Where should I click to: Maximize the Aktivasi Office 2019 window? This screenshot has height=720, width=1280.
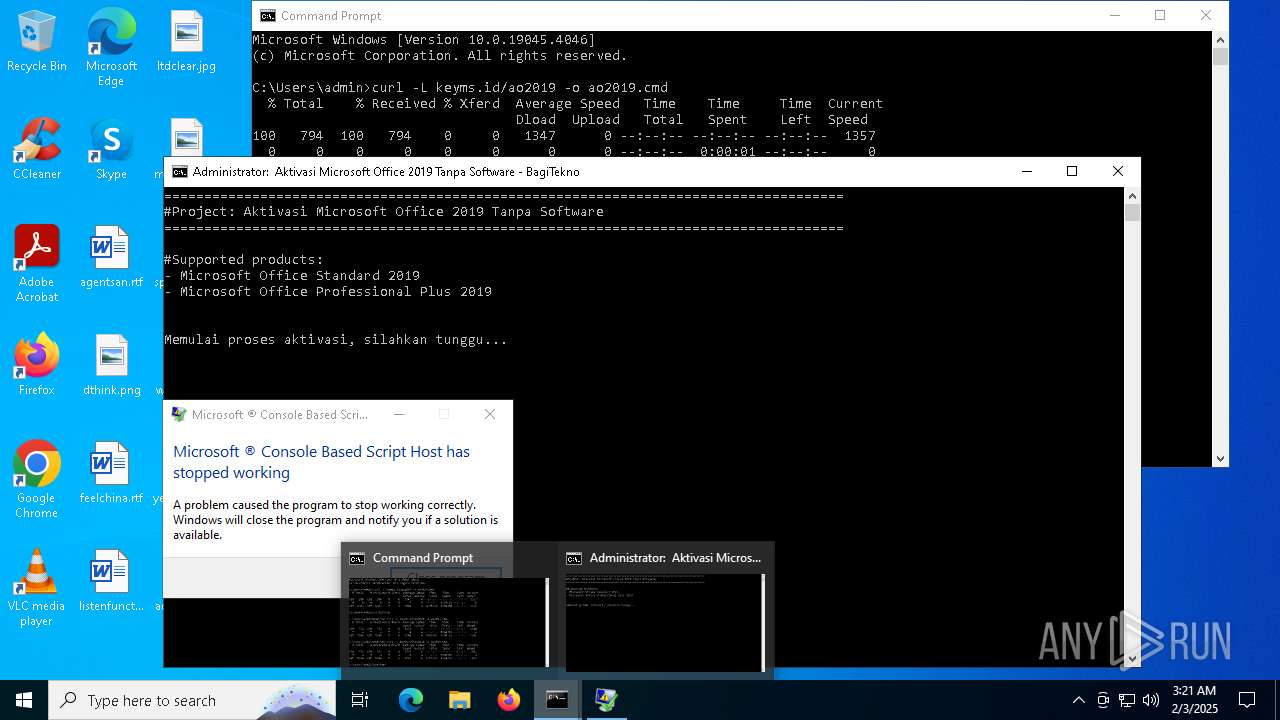pos(1072,172)
